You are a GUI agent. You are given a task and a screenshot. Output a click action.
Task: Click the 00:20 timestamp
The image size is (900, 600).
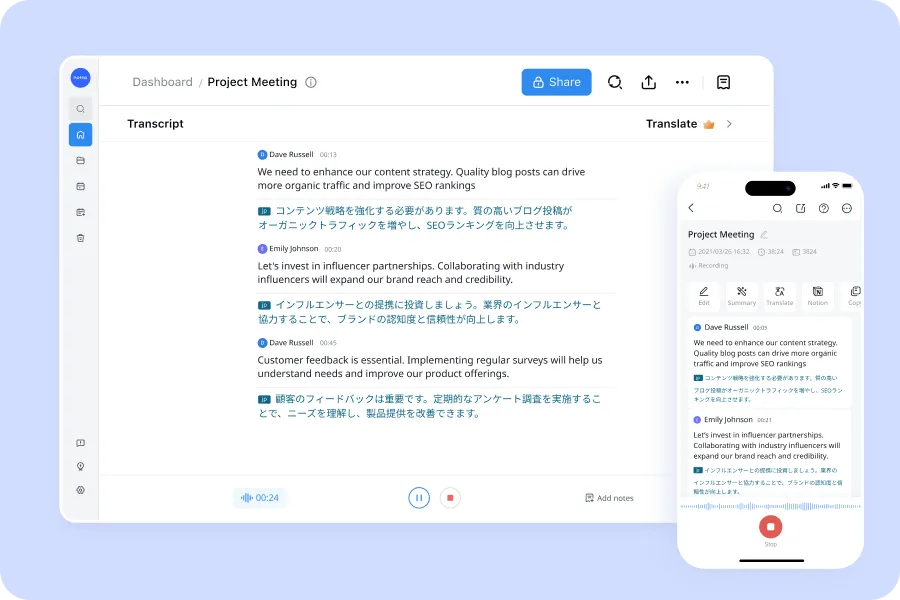pos(333,249)
